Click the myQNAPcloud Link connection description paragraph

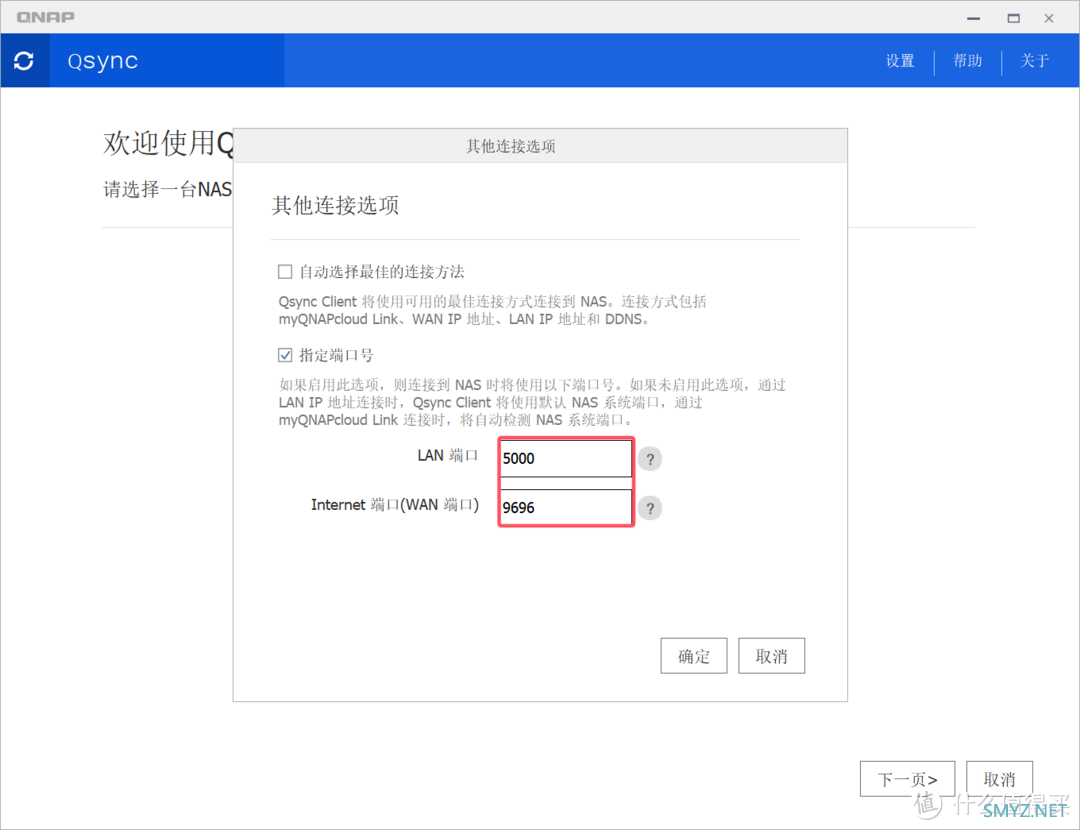tap(492, 311)
